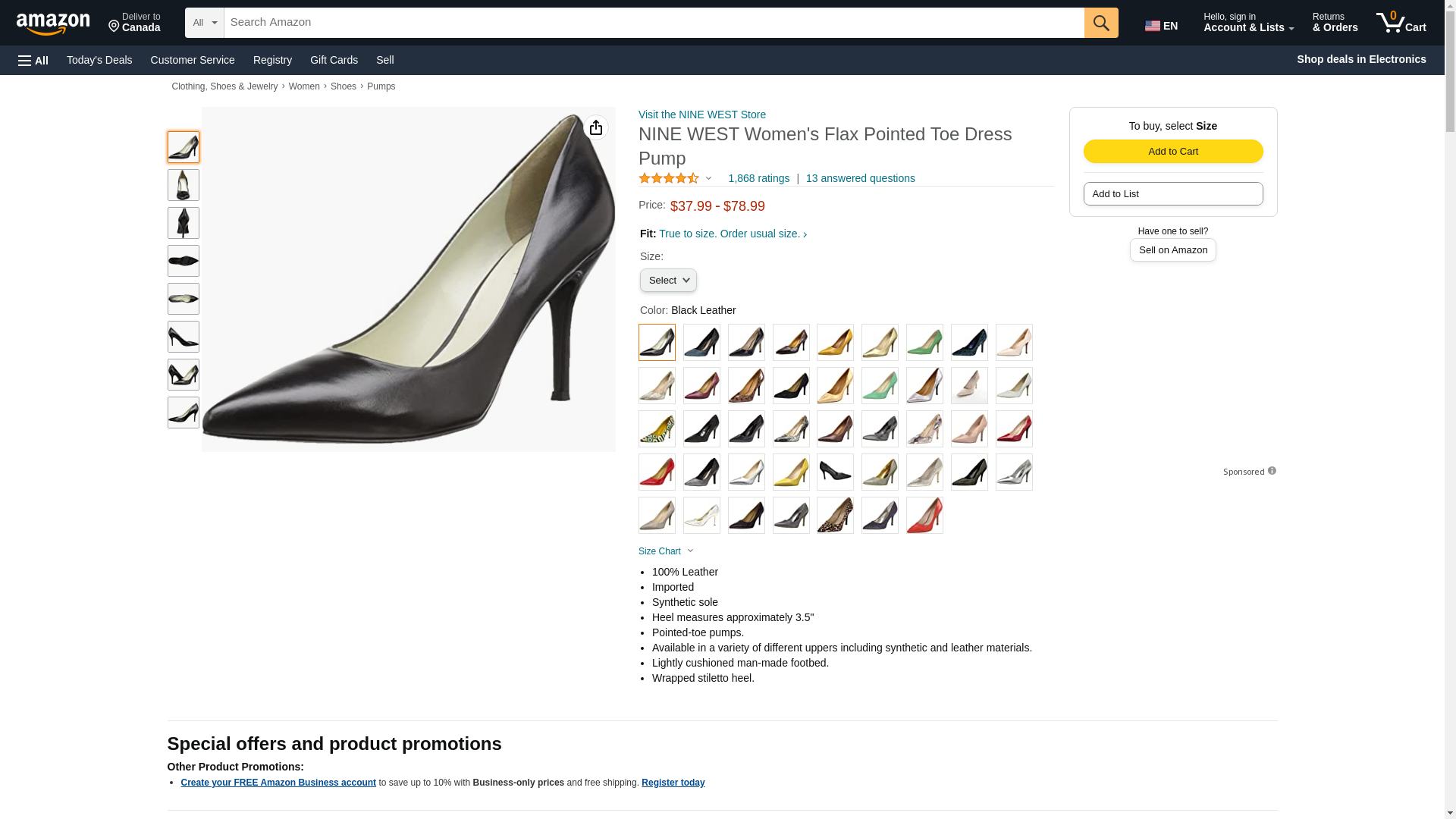Click the search magnifier button
Viewport: 1456px width, 819px height.
point(1101,23)
